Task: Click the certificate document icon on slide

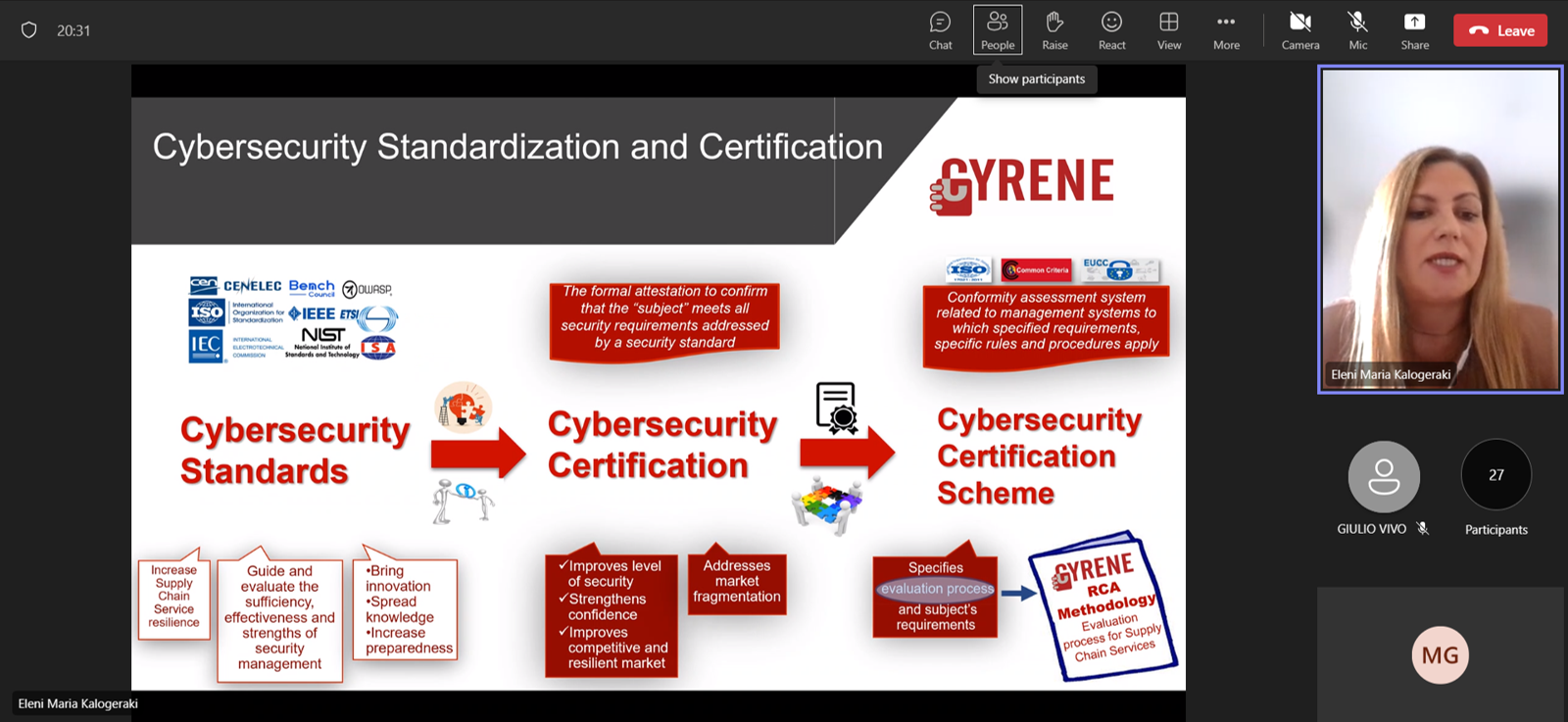Action: (837, 408)
